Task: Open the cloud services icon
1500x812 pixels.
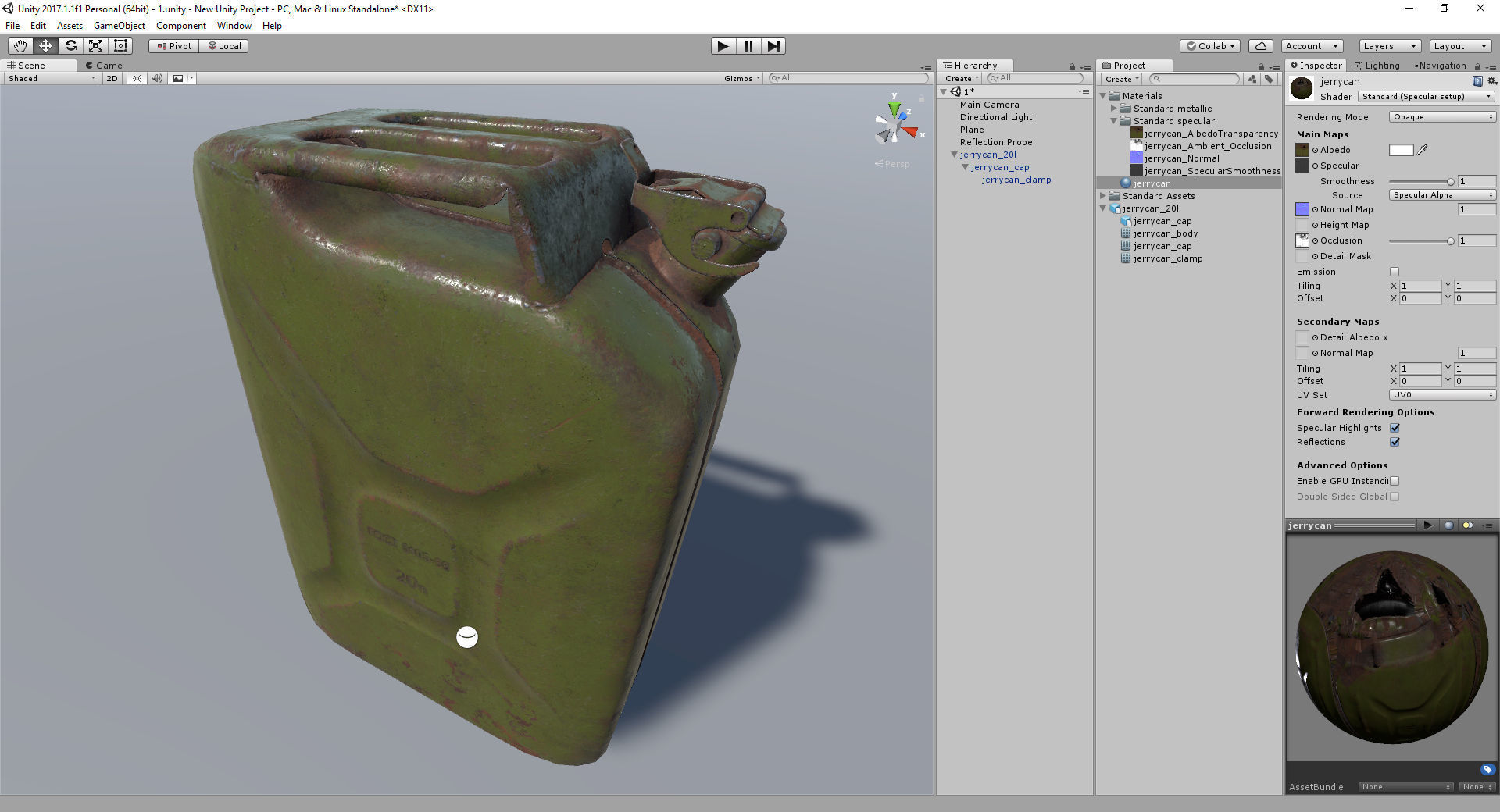Action: coord(1261,46)
